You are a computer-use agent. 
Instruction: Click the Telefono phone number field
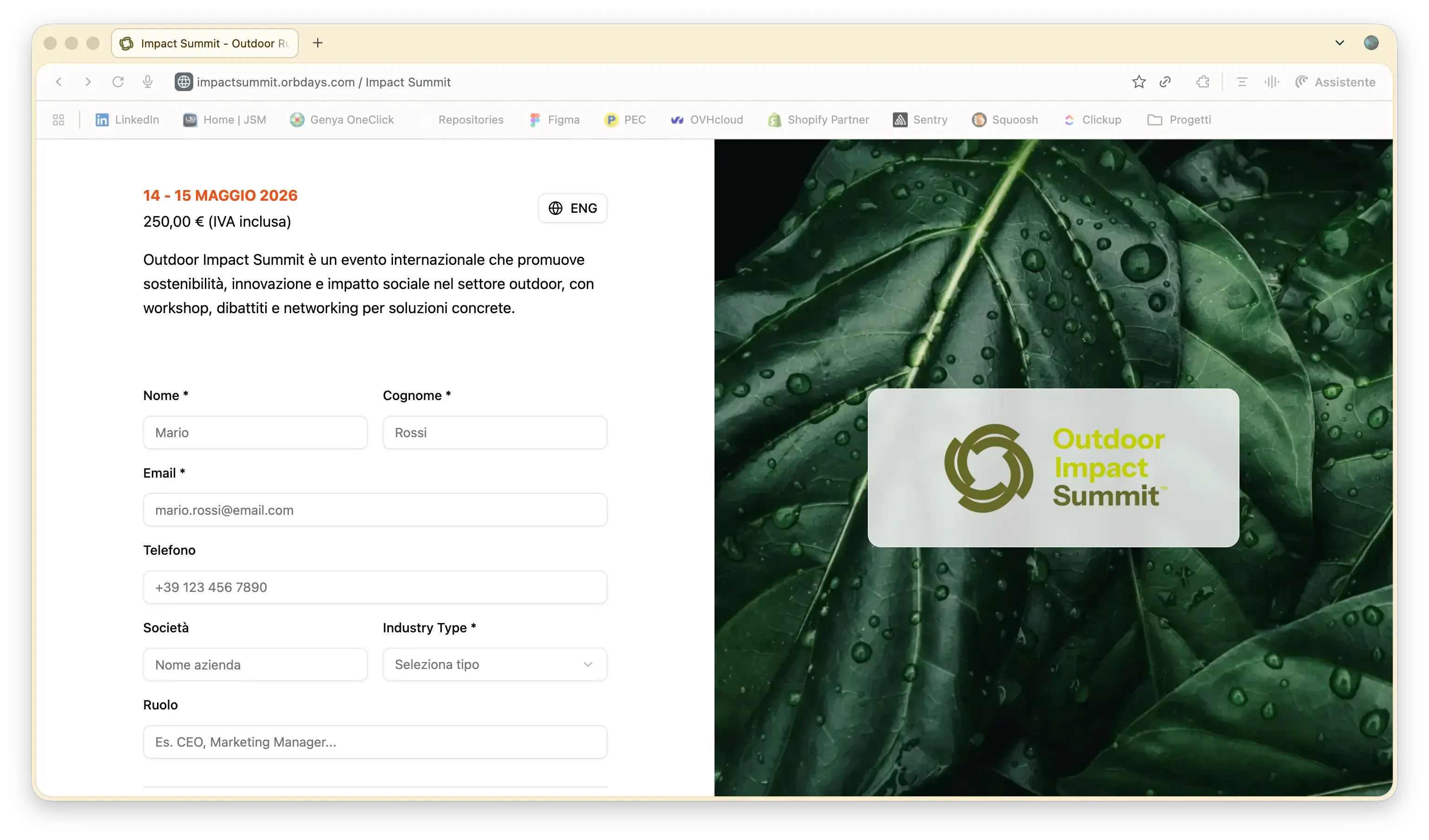point(375,587)
